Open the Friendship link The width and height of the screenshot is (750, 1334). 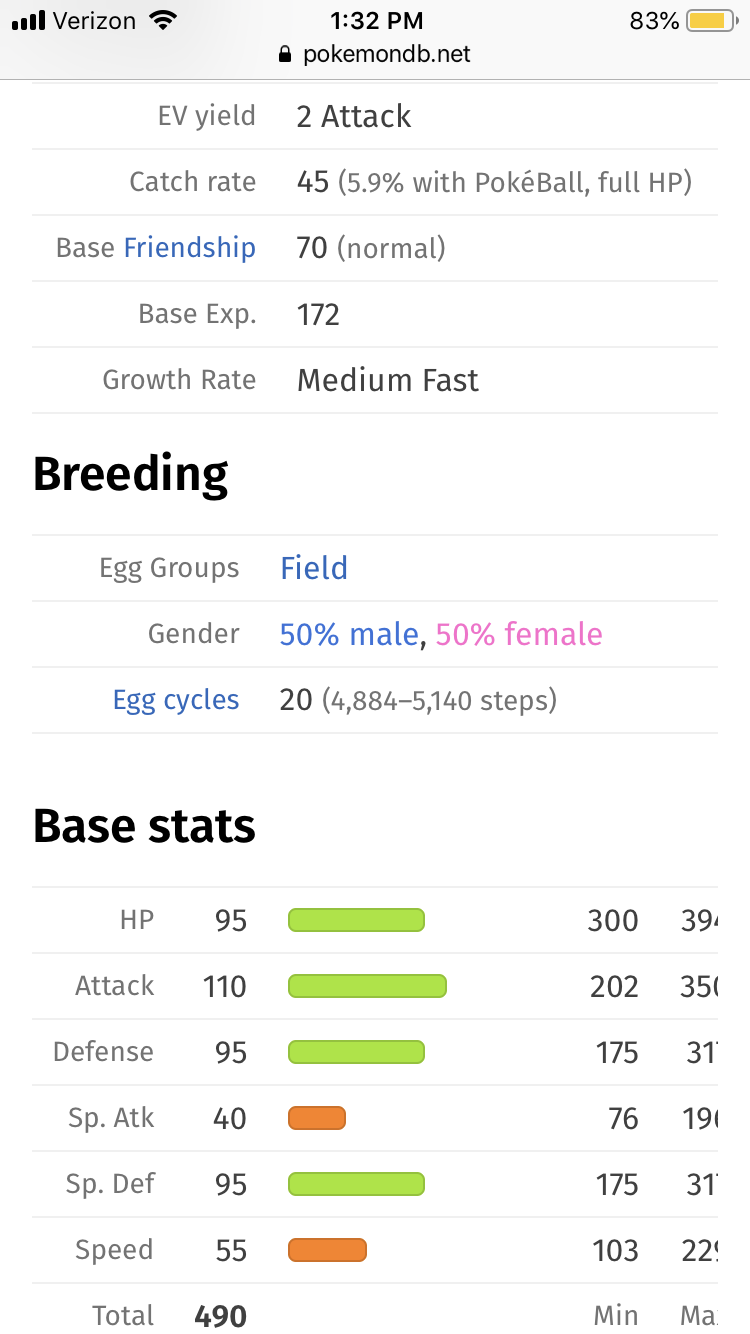click(x=190, y=248)
